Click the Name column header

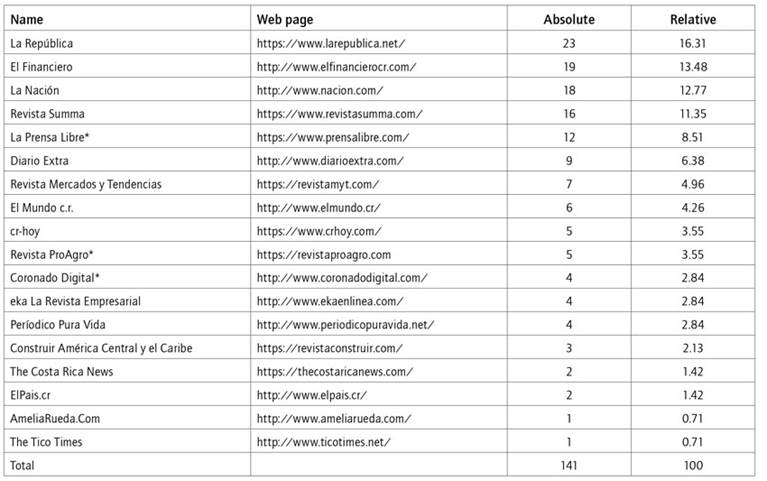27,19
